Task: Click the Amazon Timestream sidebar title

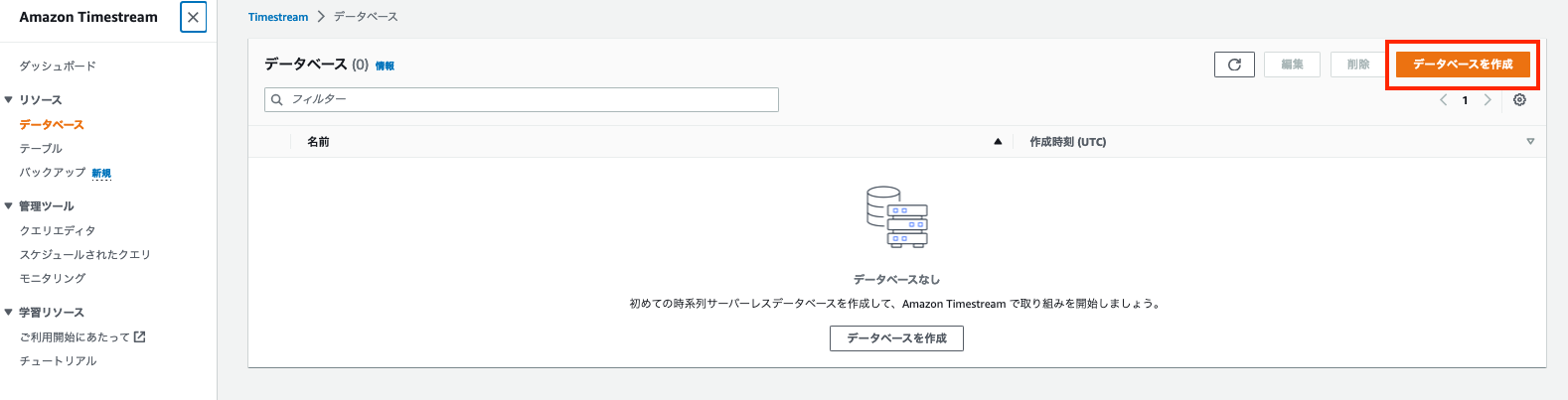Action: tap(88, 17)
